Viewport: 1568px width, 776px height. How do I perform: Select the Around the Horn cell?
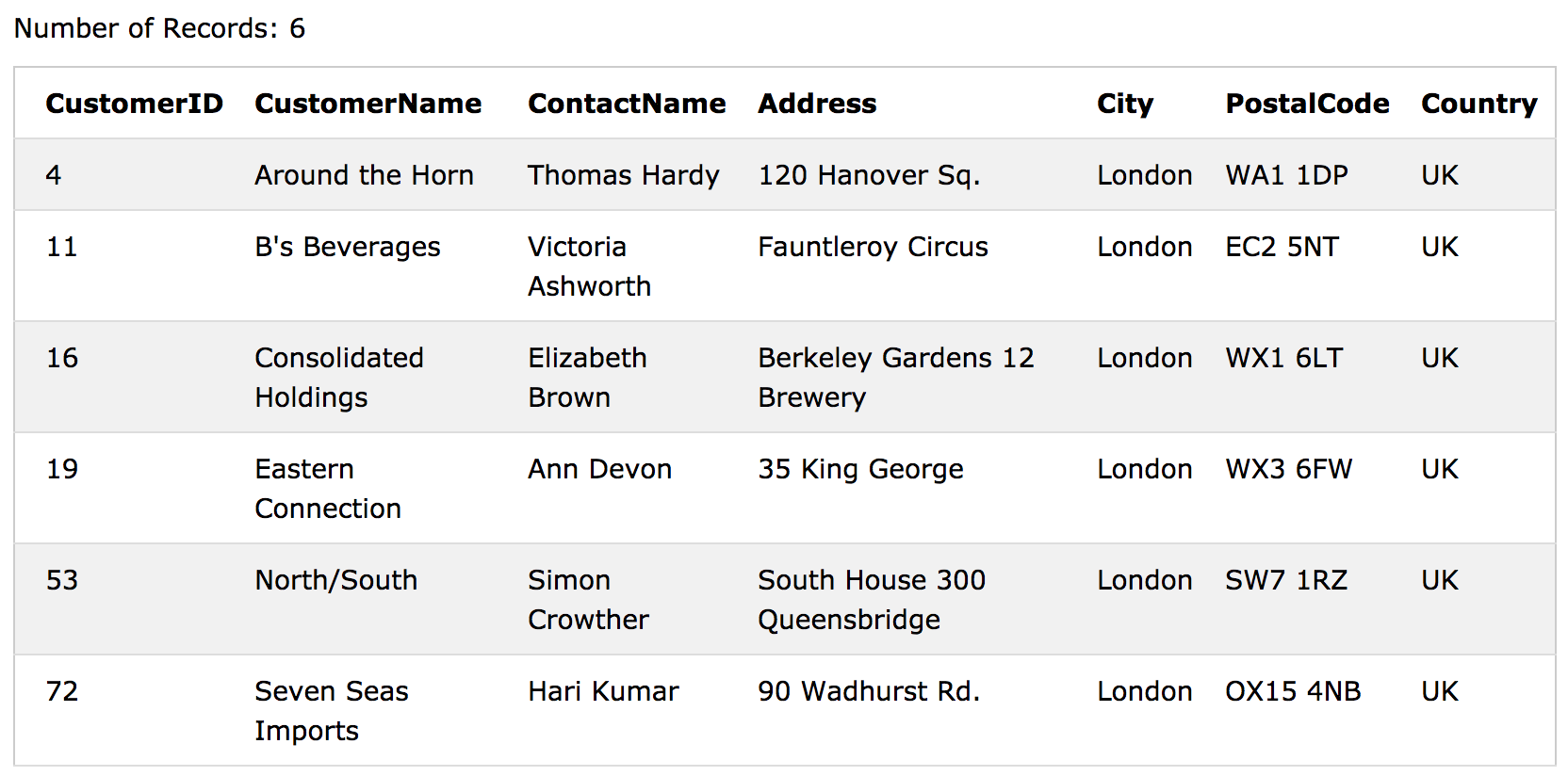pos(364,175)
